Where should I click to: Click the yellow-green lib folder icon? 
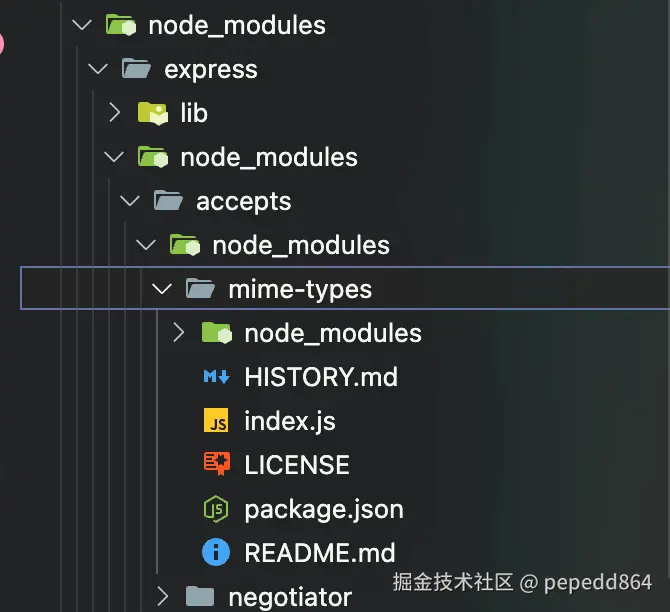pos(152,113)
